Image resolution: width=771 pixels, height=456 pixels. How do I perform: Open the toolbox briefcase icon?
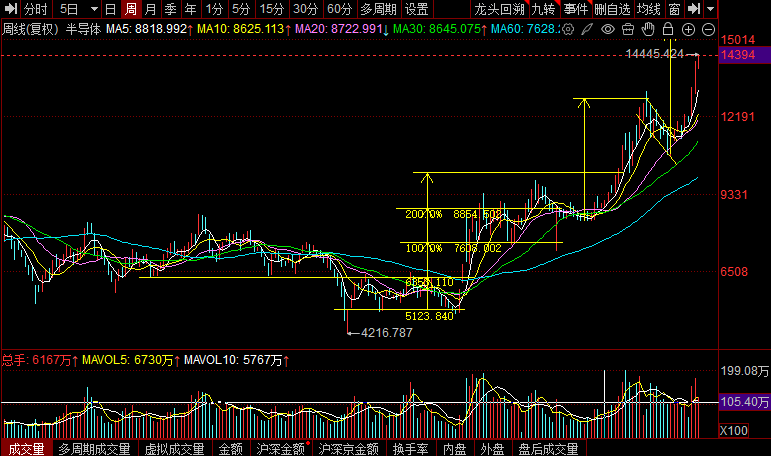pyautogui.click(x=628, y=30)
